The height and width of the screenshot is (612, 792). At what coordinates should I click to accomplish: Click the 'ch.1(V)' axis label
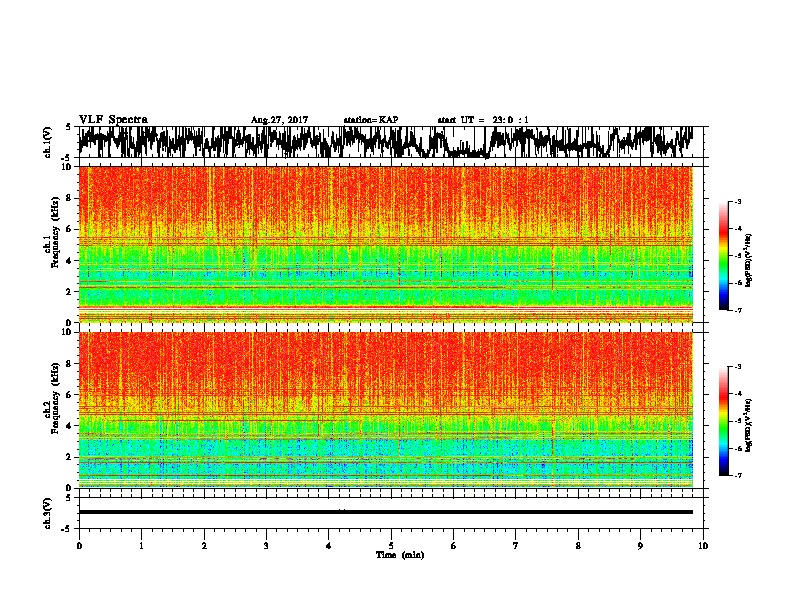(x=48, y=142)
